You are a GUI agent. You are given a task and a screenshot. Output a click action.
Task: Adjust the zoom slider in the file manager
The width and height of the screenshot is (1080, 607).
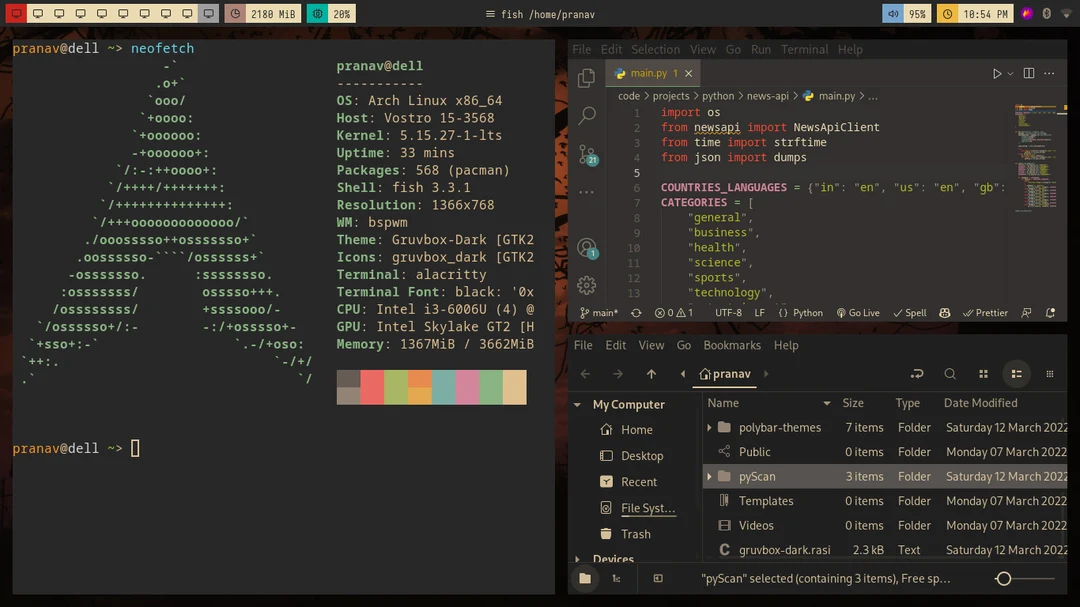point(1003,578)
